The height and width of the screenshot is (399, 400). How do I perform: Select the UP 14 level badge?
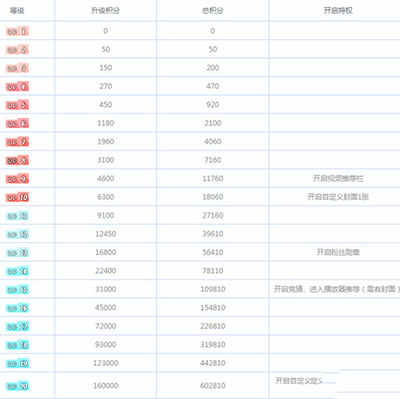pos(17,271)
